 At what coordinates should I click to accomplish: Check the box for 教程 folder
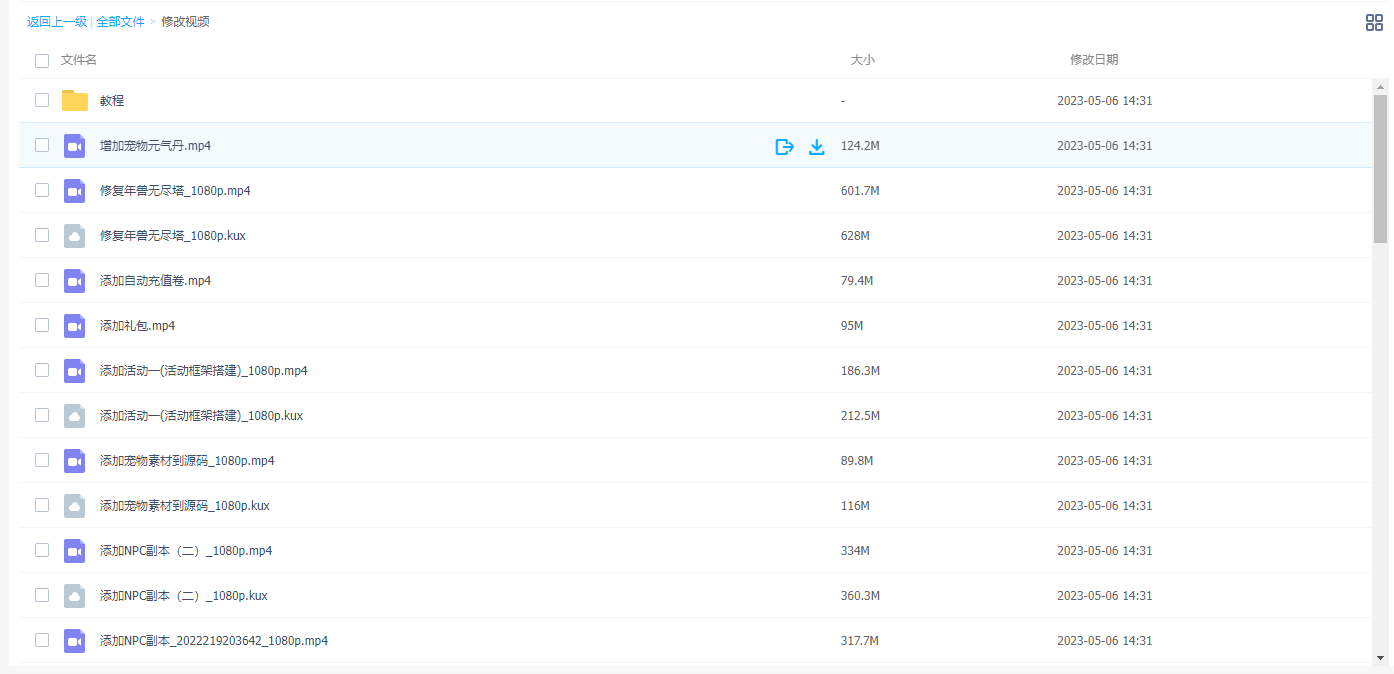point(42,100)
